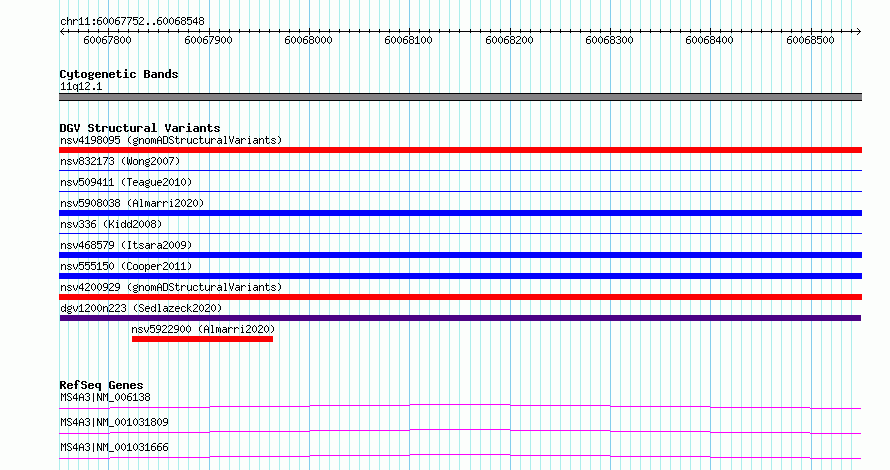Click the right arrow of the ruler
Image resolution: width=890 pixels, height=470 pixels.
tap(858, 32)
